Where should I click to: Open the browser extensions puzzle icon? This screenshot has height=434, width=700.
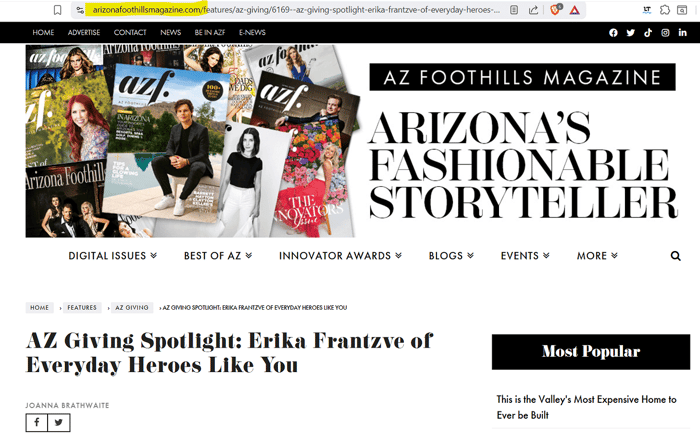coord(665,10)
